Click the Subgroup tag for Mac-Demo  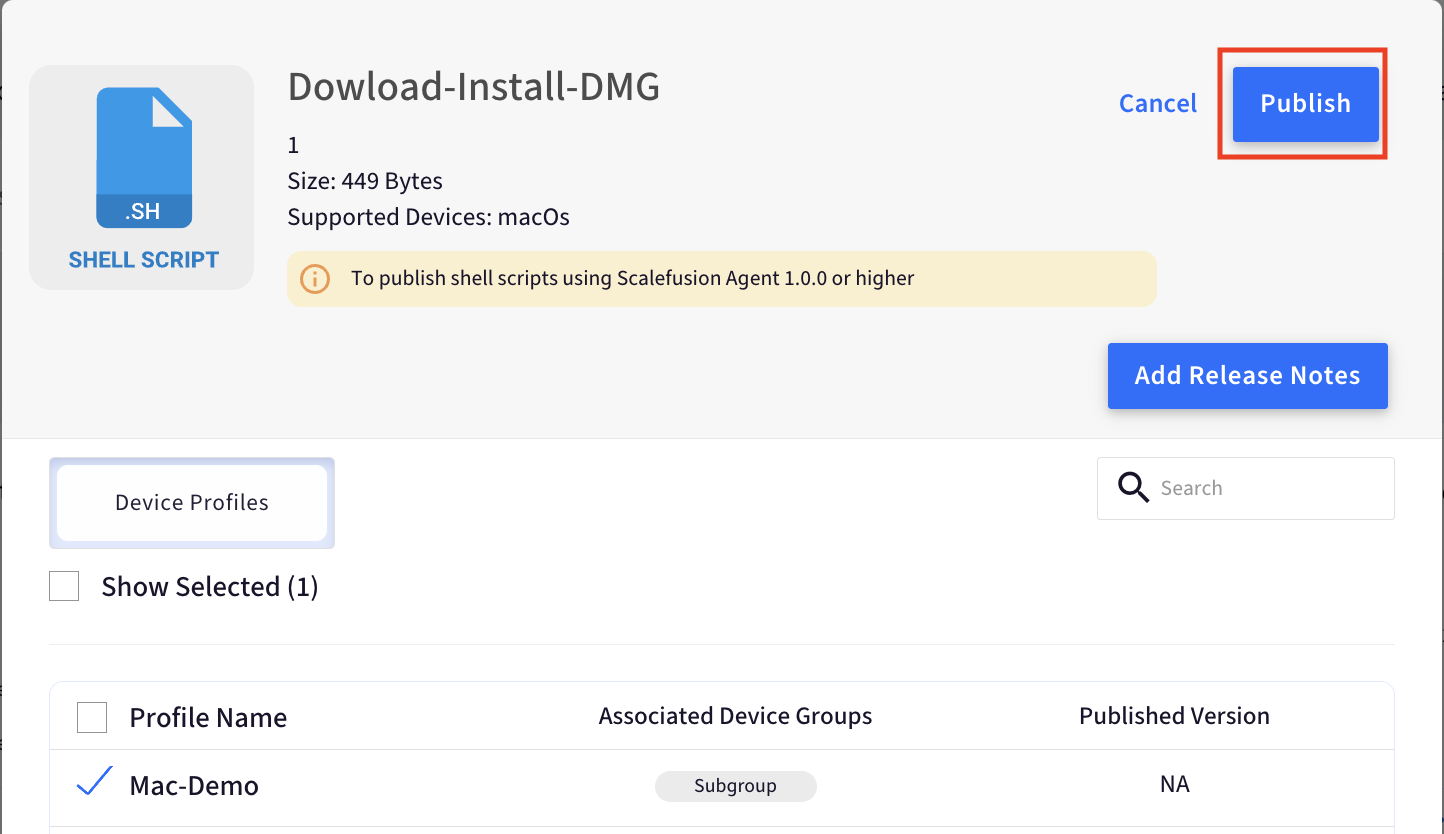[x=736, y=786]
